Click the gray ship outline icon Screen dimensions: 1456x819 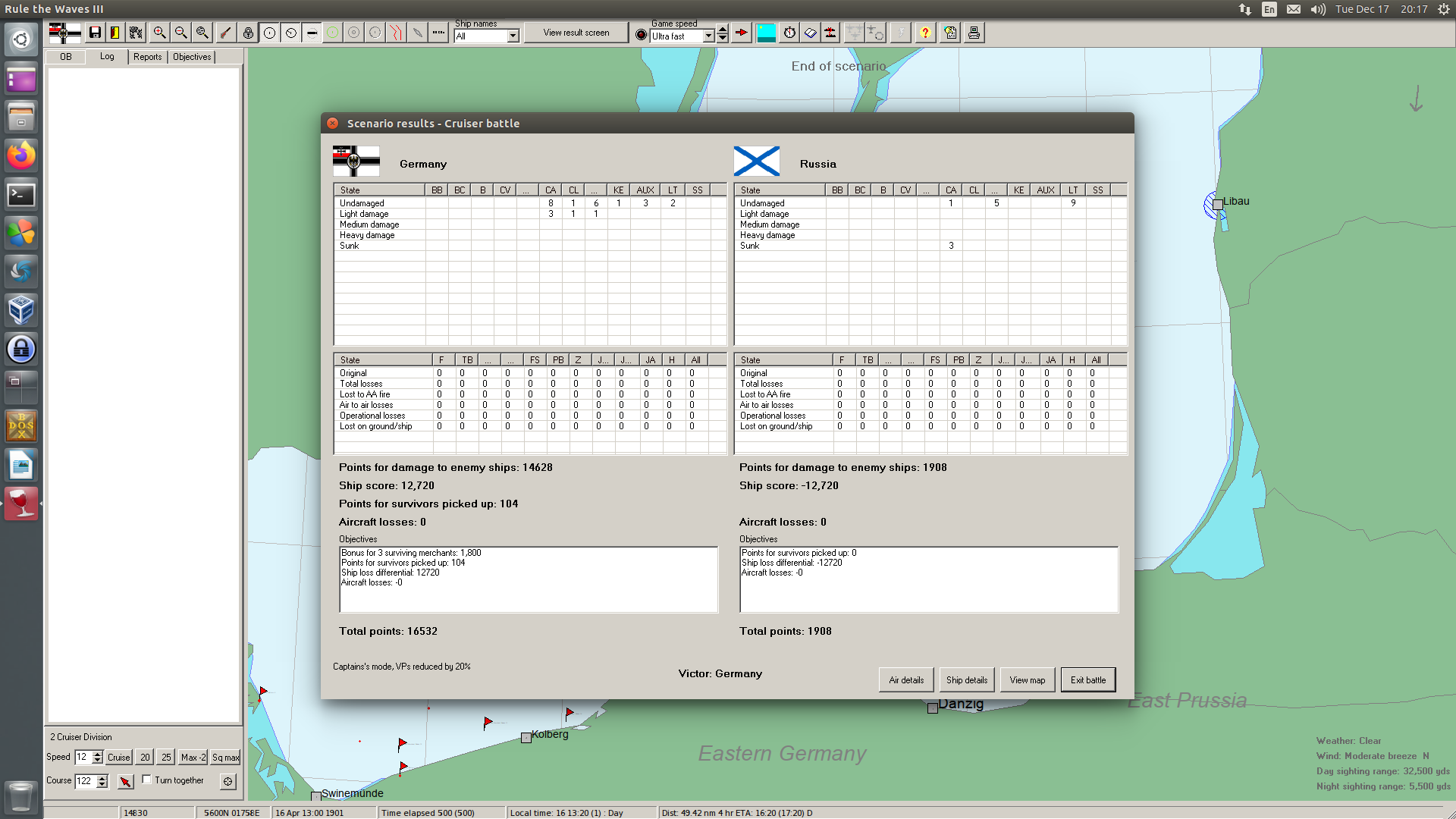(x=418, y=33)
